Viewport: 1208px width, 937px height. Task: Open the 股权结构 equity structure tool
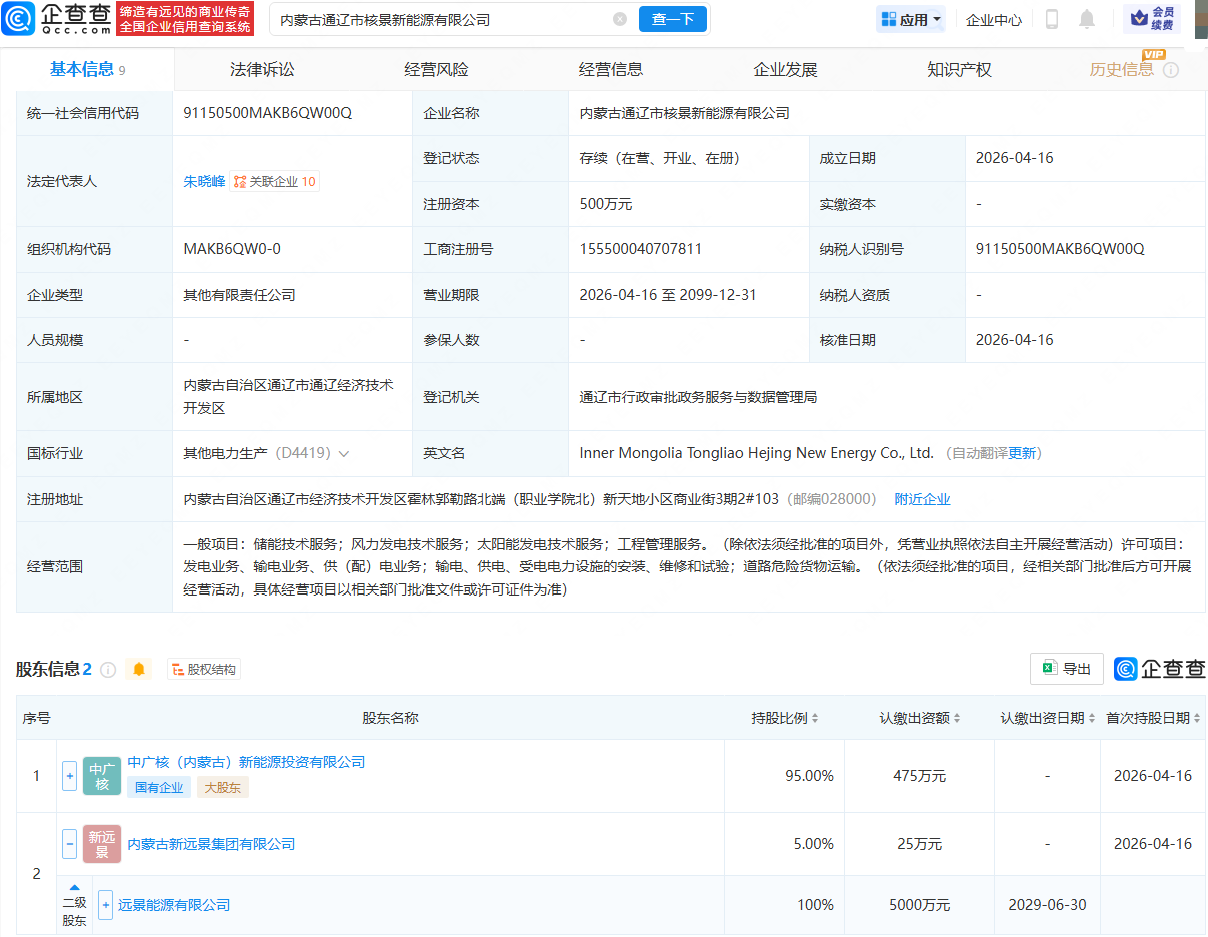click(x=203, y=669)
